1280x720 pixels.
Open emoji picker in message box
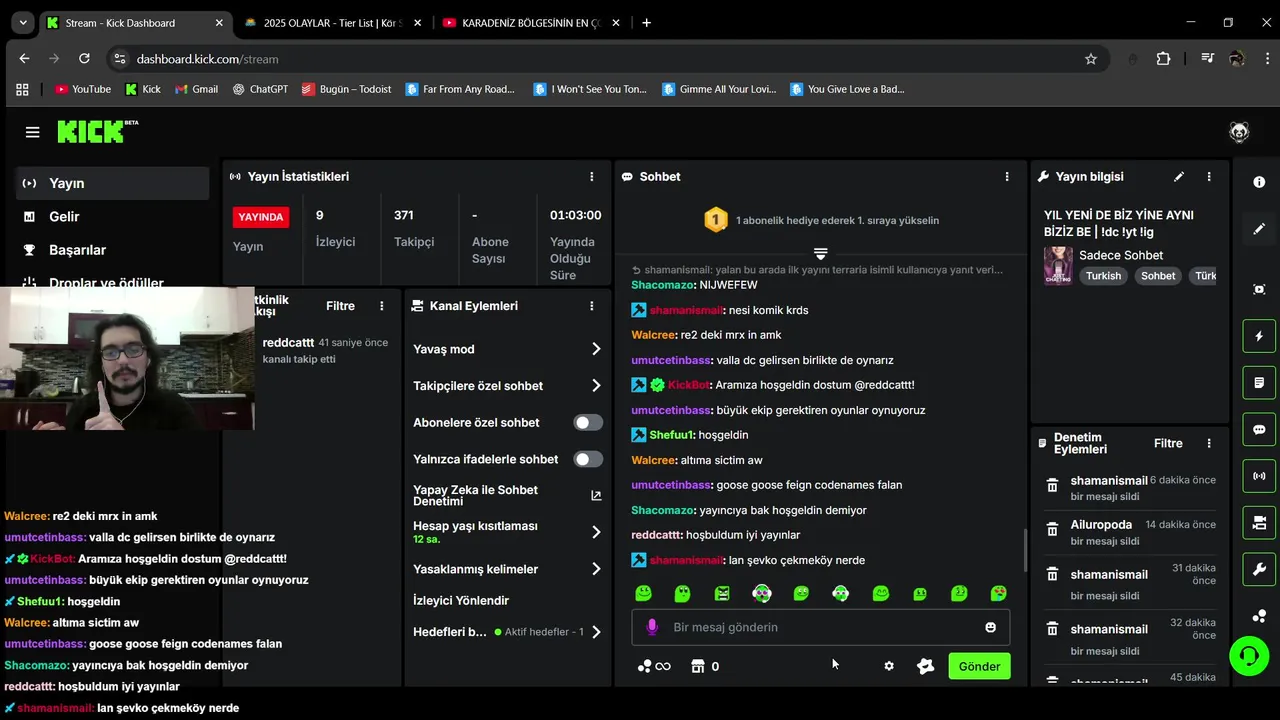point(990,627)
